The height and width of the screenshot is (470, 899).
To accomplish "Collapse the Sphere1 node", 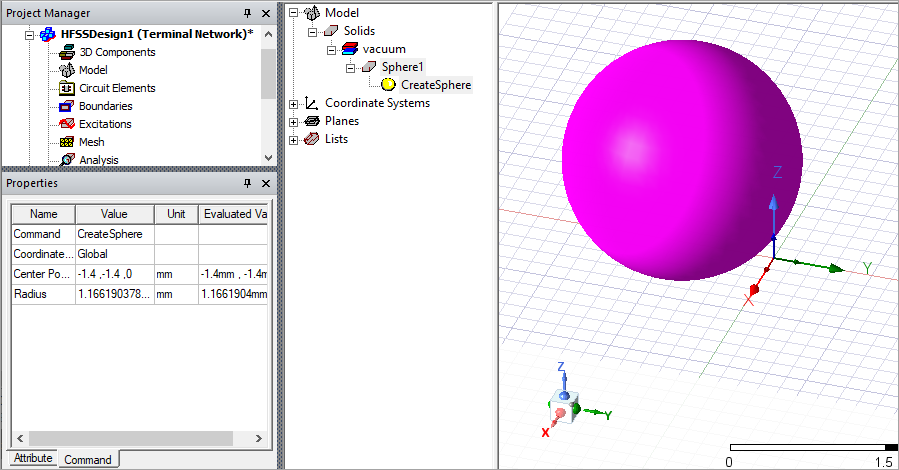I will click(x=350, y=68).
